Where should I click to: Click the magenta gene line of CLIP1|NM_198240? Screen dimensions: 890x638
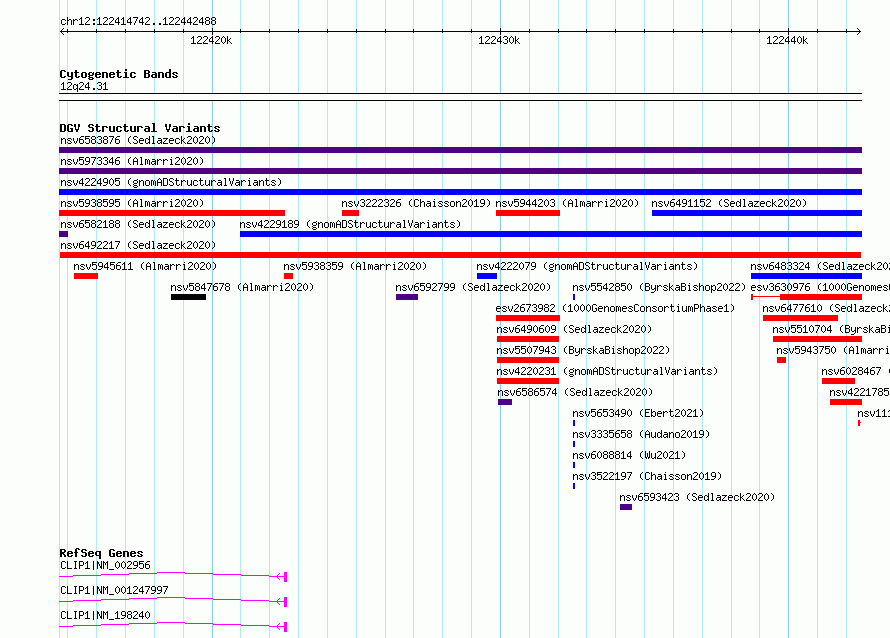173,625
